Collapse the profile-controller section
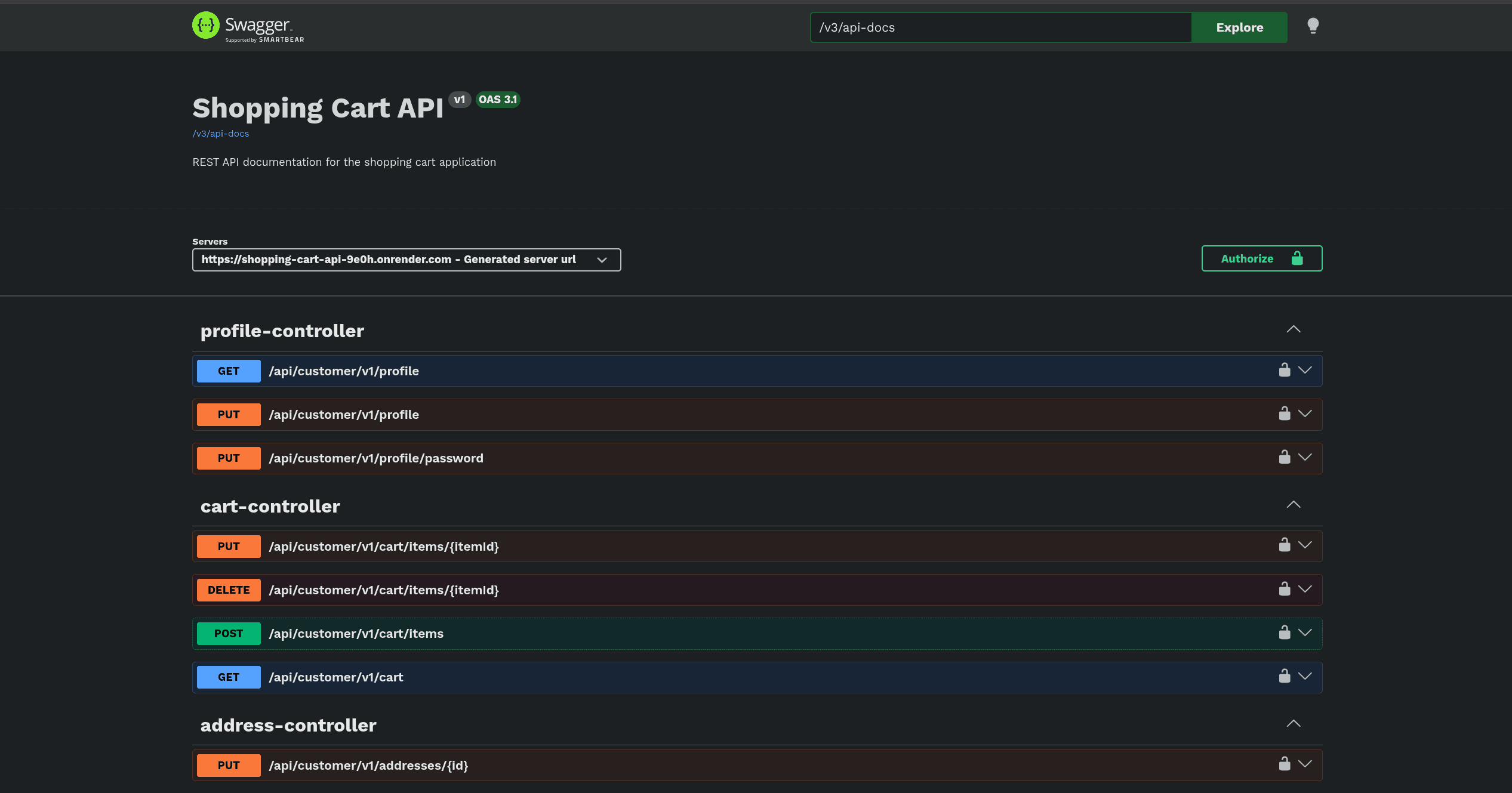The height and width of the screenshot is (793, 1512). [1293, 329]
